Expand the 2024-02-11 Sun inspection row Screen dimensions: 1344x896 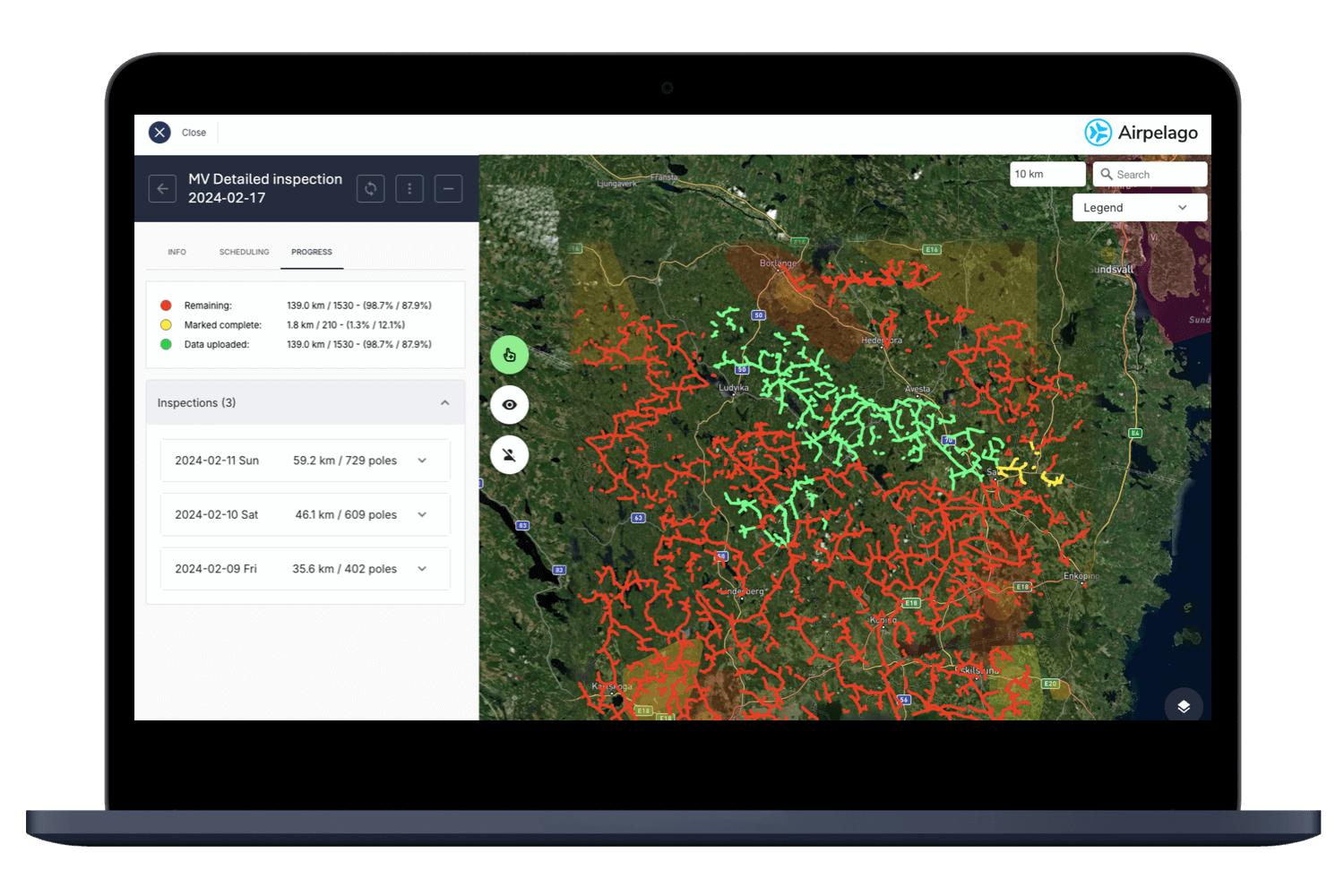pyautogui.click(x=421, y=460)
